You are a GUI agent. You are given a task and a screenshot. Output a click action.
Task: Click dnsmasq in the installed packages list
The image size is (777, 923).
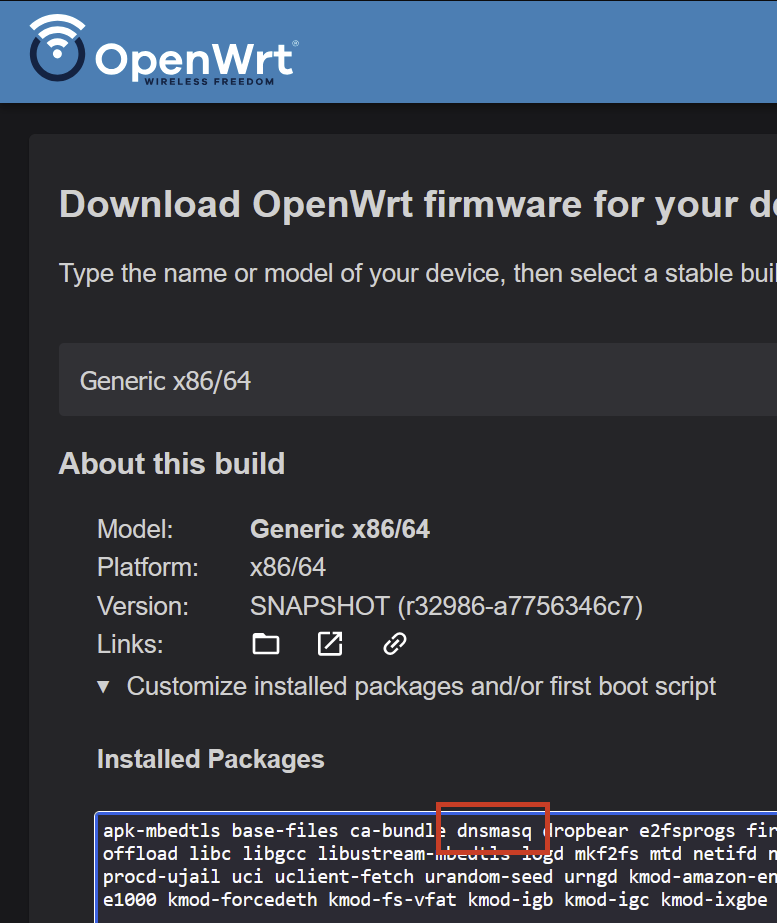[494, 830]
